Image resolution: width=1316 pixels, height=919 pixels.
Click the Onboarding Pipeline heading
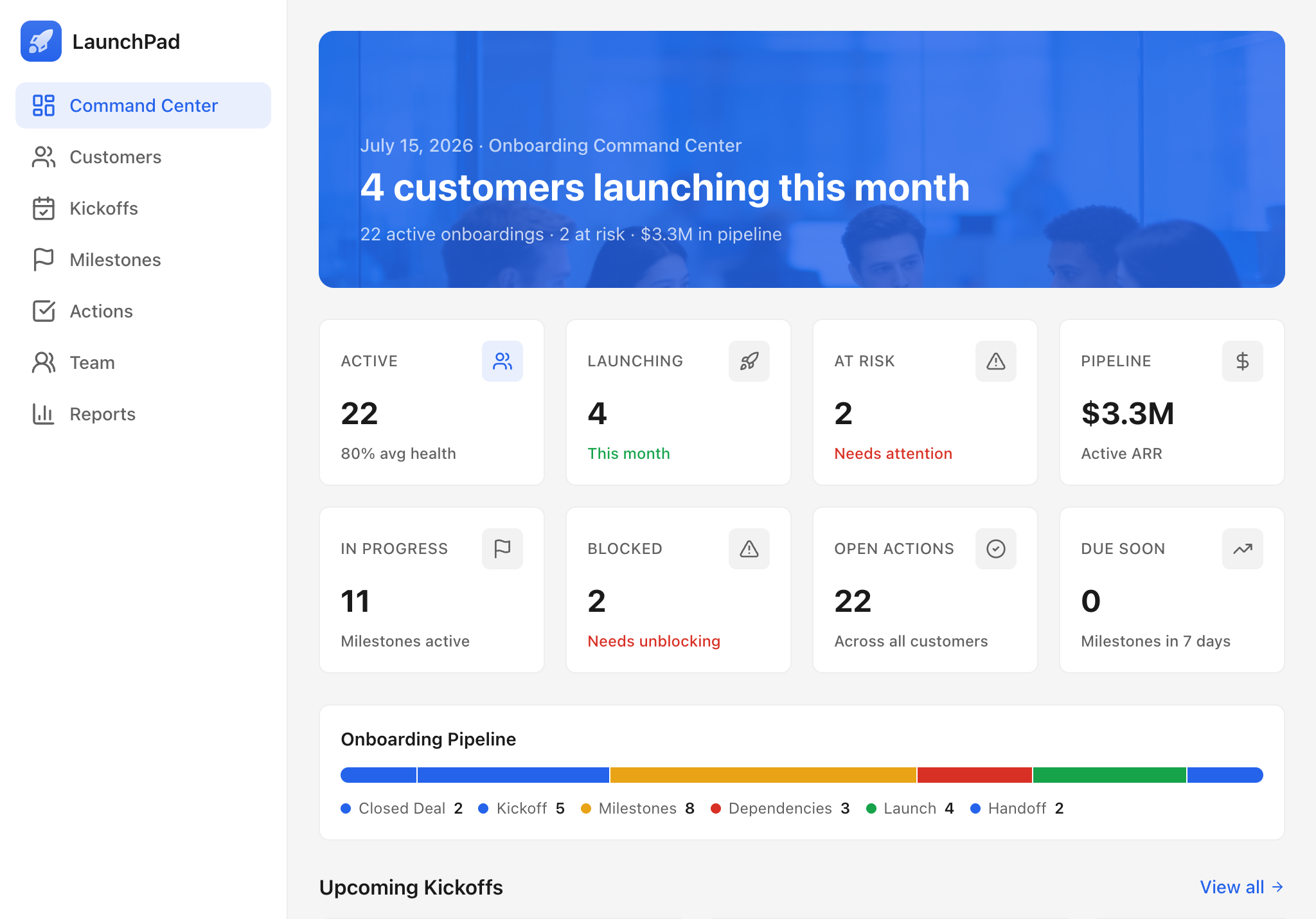pos(429,739)
